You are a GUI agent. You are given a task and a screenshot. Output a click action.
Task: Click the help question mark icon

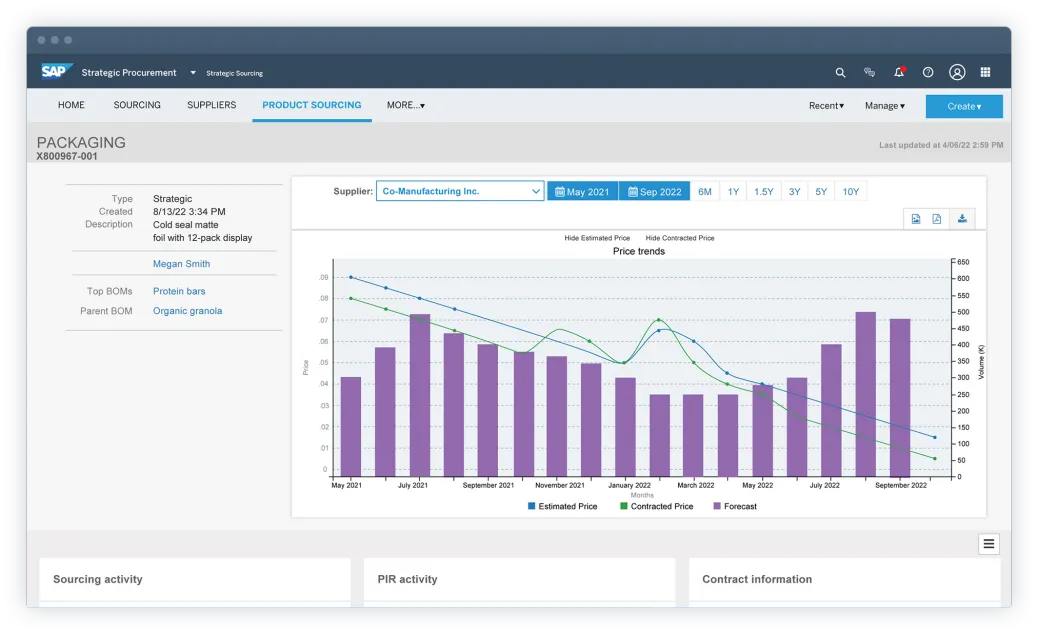(x=928, y=73)
